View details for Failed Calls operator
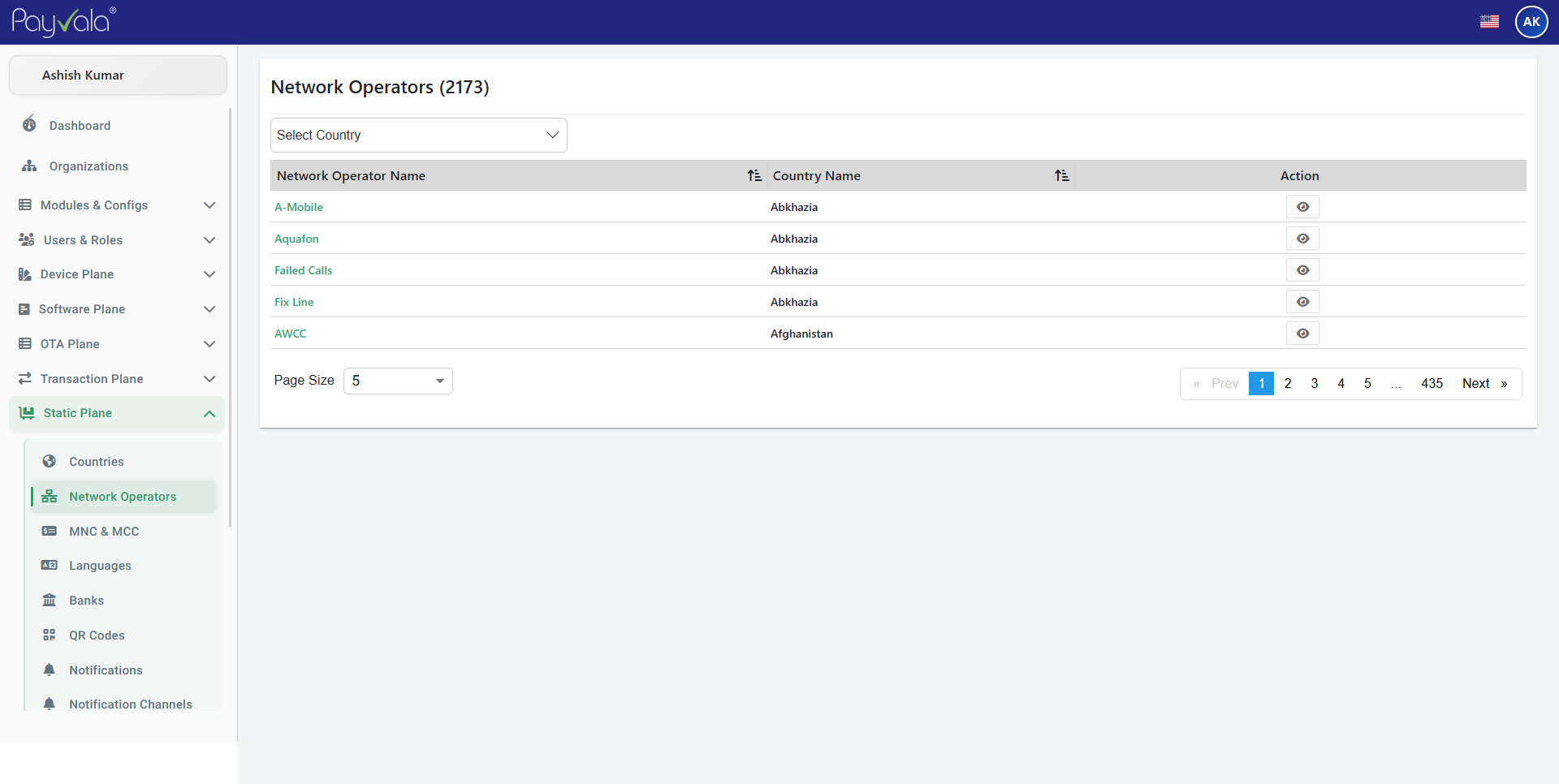The height and width of the screenshot is (784, 1559). tap(1302, 270)
